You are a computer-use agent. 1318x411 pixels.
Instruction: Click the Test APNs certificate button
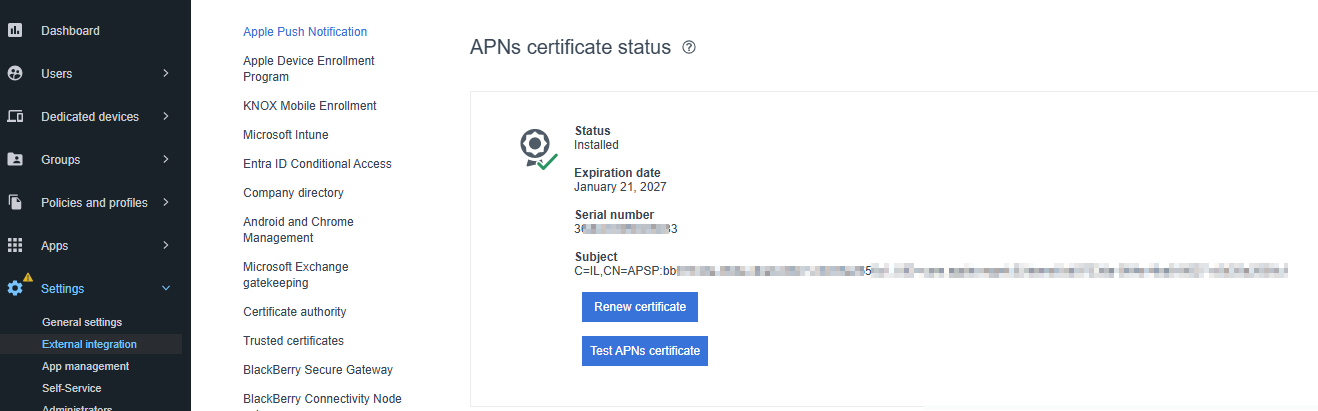tap(645, 351)
